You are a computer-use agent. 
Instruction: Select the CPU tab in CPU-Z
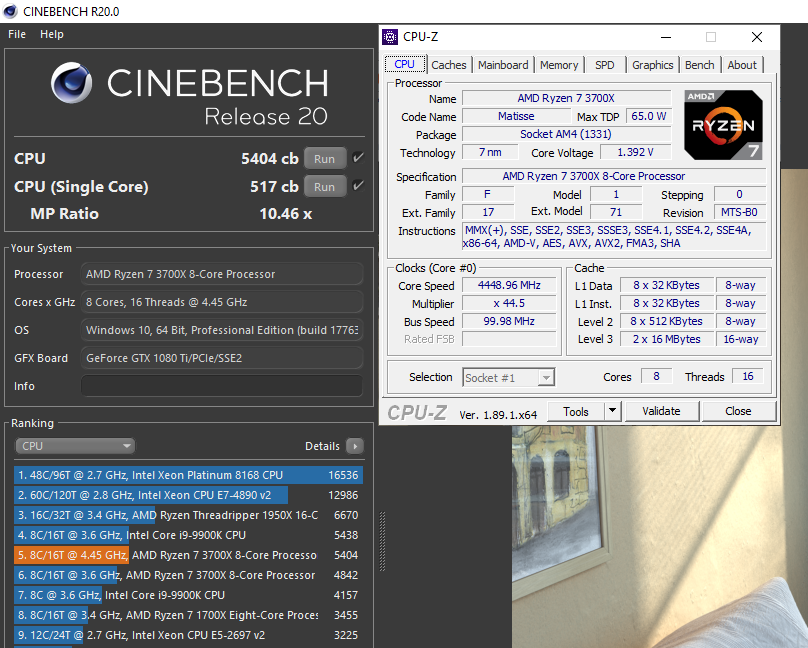(x=405, y=64)
